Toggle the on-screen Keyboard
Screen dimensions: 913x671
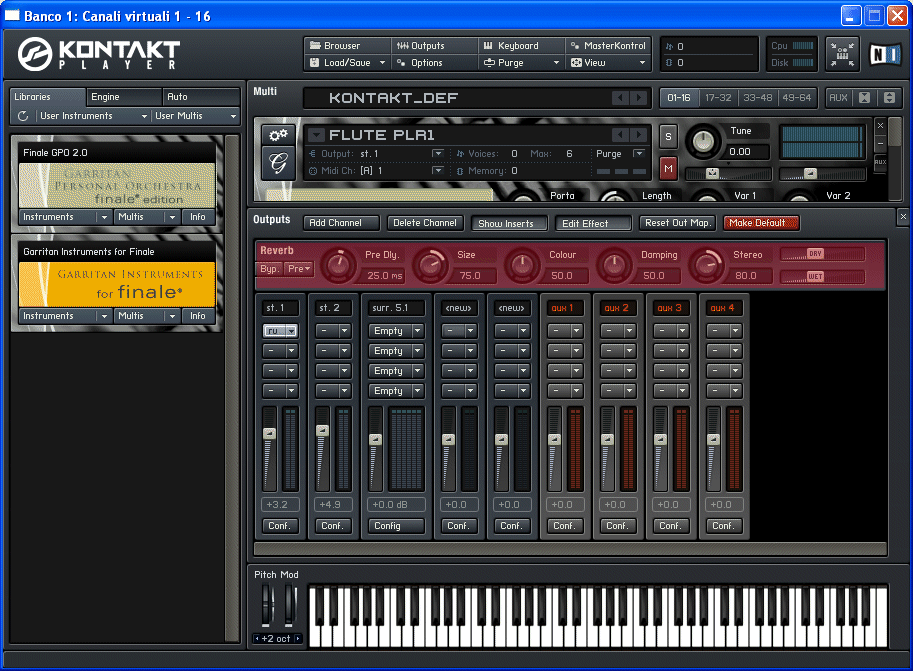[521, 45]
